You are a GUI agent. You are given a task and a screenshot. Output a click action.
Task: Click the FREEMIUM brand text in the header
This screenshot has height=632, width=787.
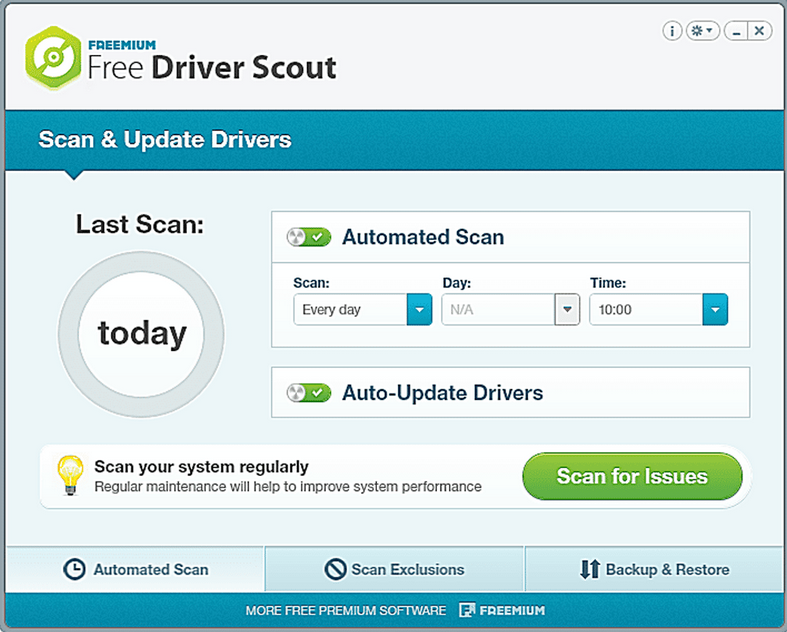[122, 45]
